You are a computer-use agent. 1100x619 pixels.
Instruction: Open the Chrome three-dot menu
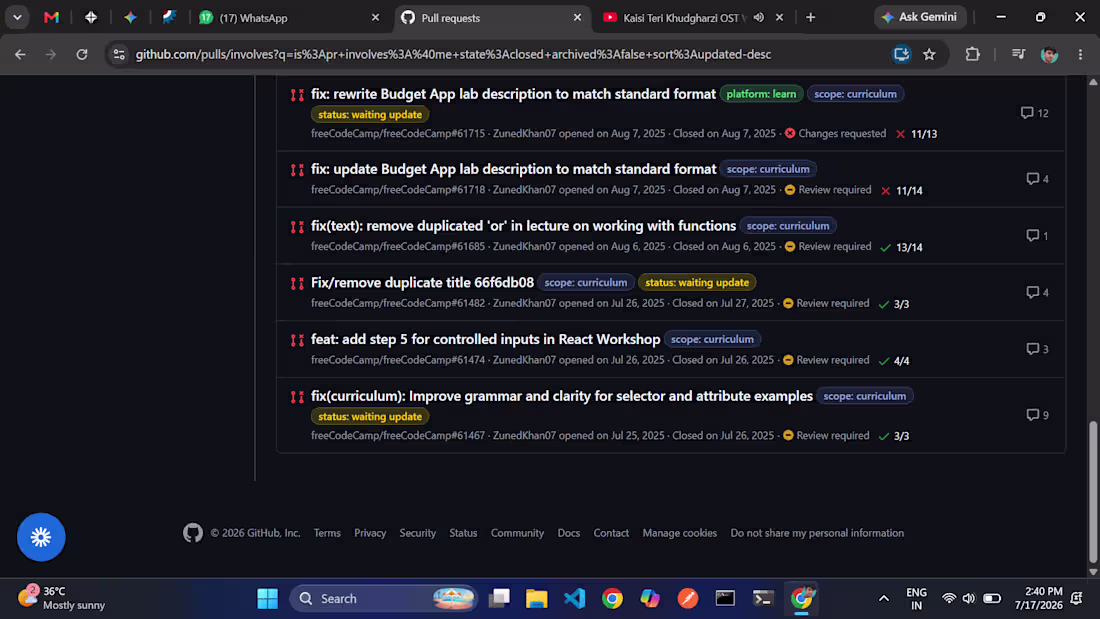click(x=1080, y=54)
